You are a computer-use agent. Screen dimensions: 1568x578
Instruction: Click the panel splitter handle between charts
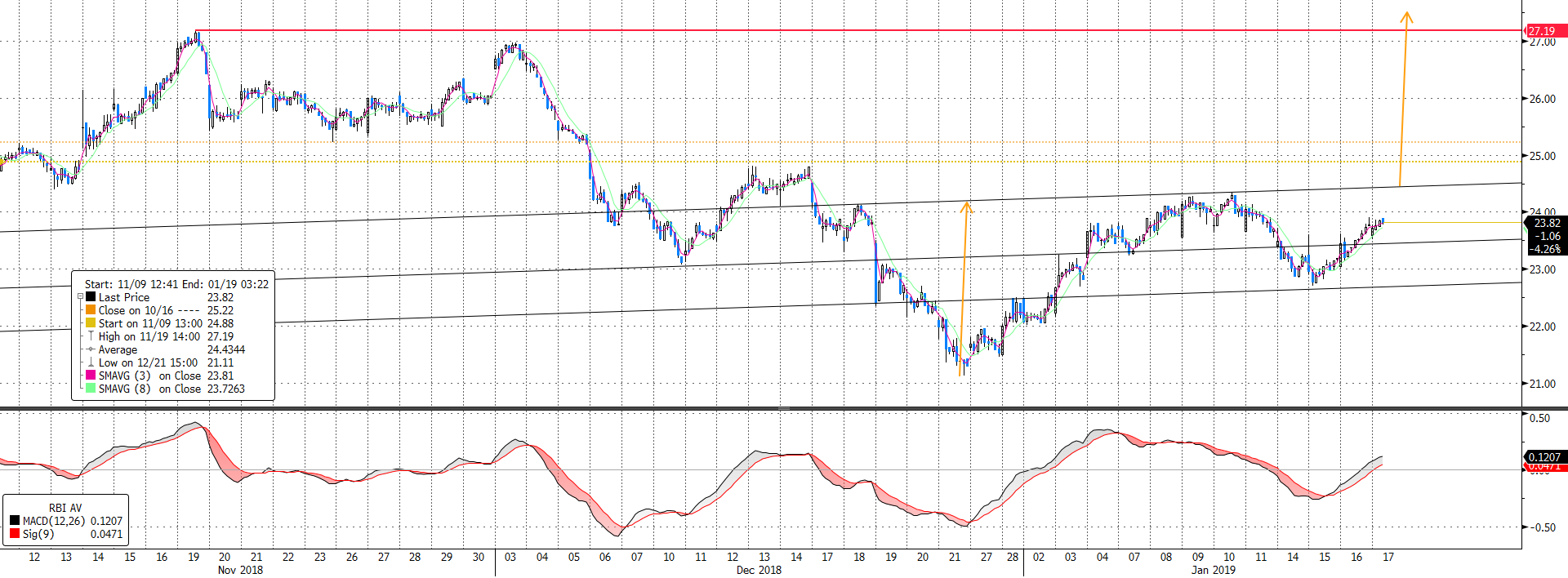click(784, 408)
